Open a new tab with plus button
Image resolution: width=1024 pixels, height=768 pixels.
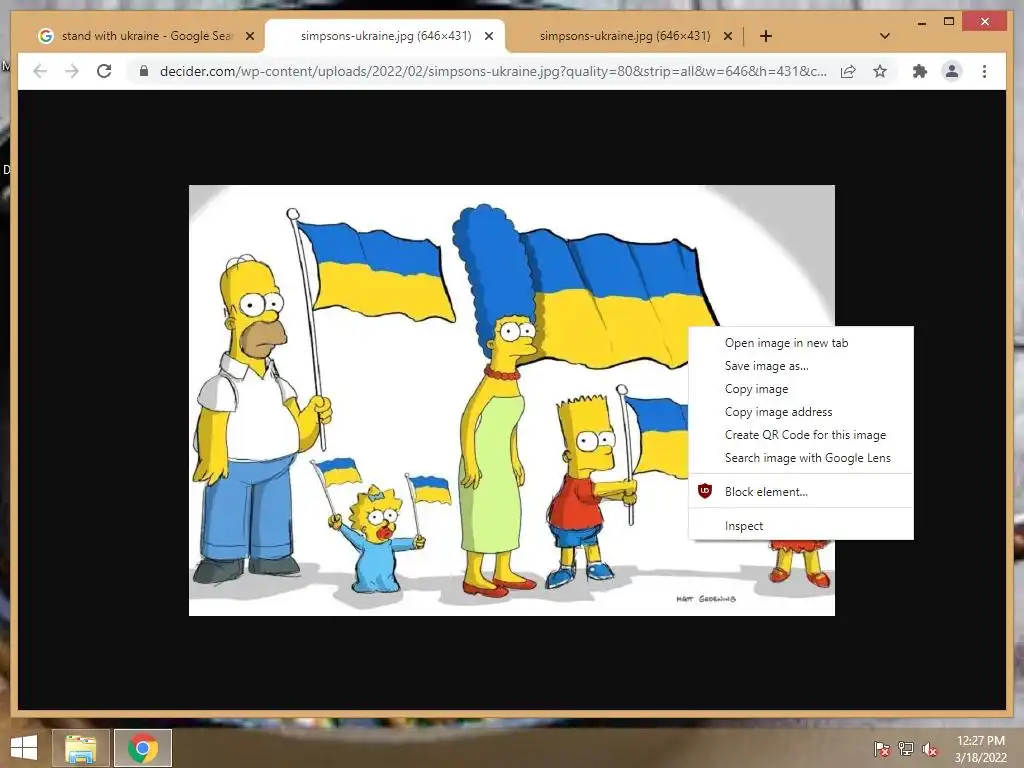coord(766,36)
